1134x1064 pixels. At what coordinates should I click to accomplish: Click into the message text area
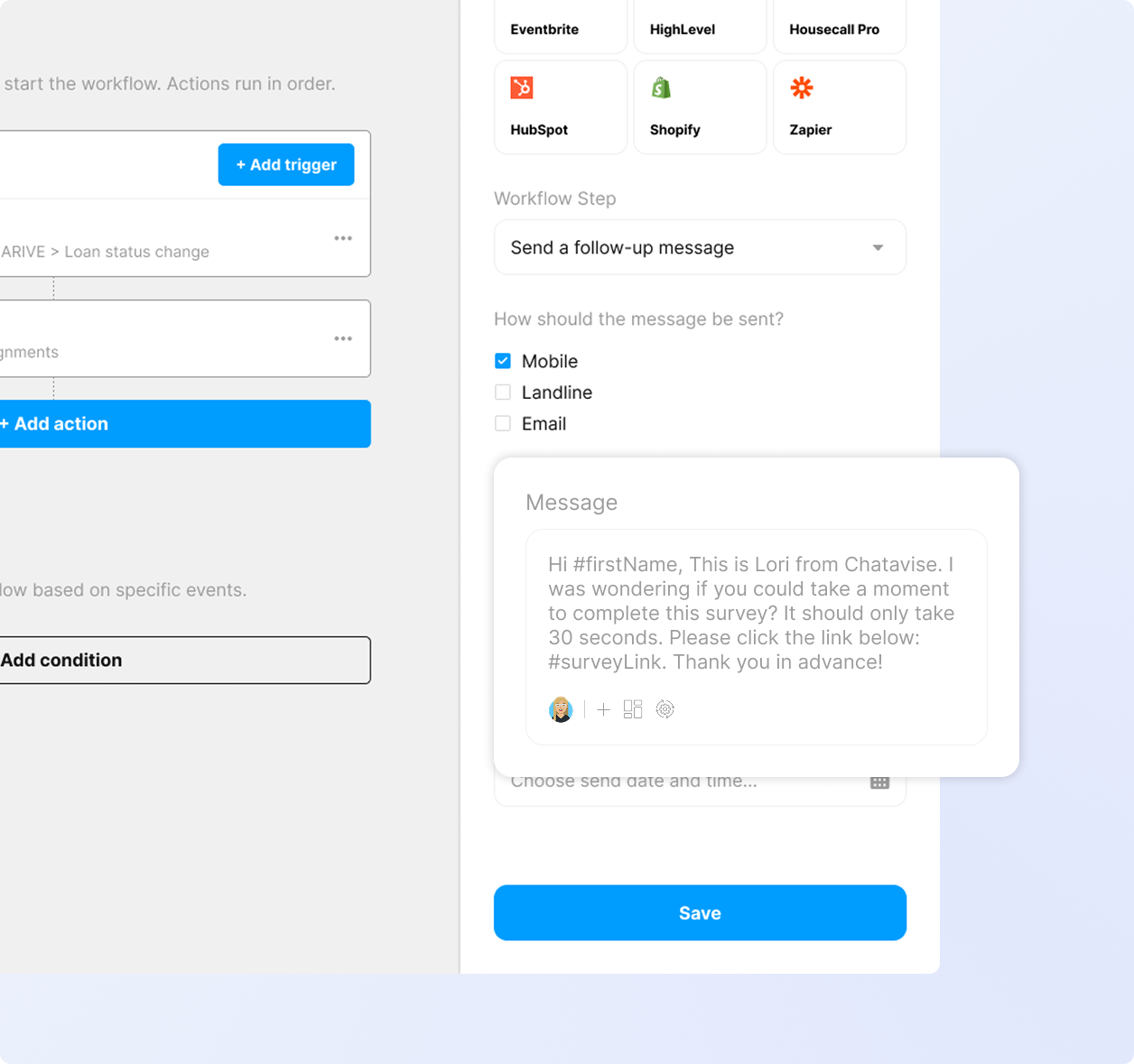click(756, 614)
